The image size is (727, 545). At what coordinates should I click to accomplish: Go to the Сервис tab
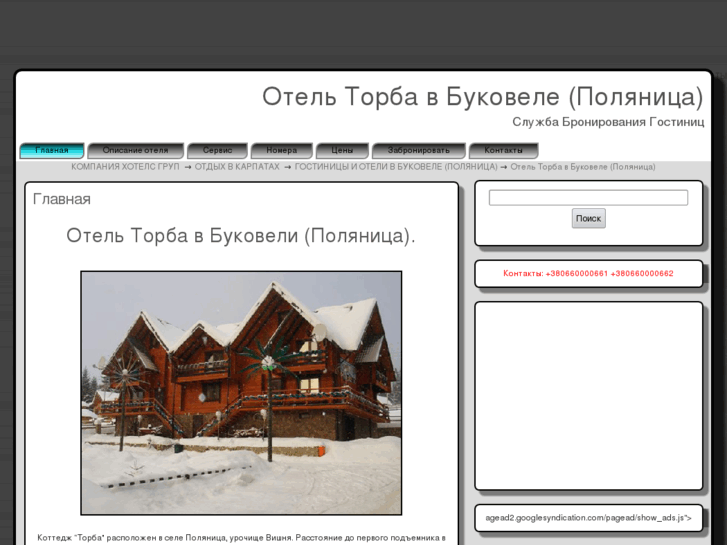[x=217, y=151]
